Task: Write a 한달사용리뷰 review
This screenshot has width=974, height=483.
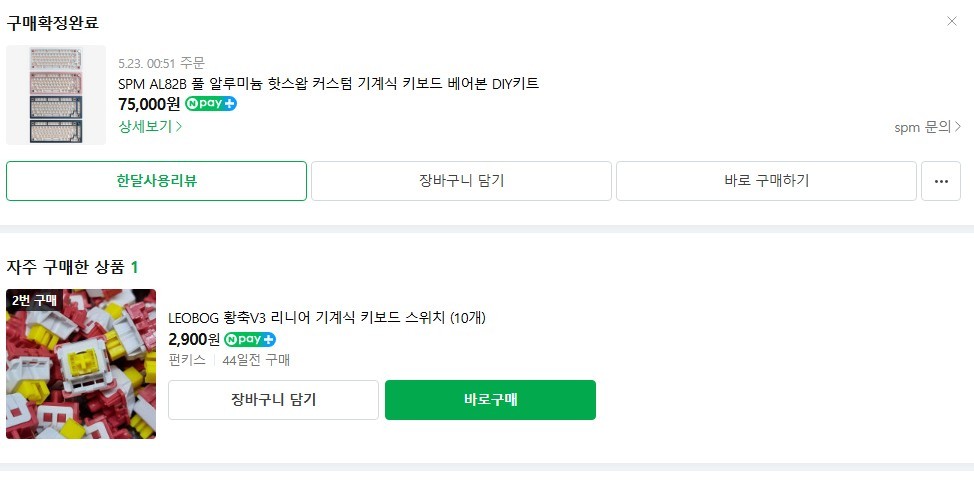Action: point(156,181)
